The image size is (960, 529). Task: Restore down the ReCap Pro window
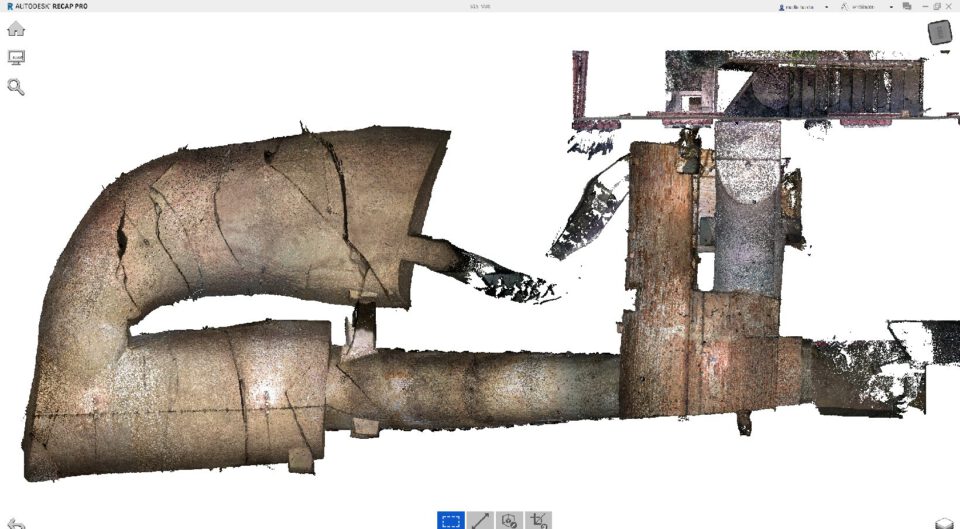937,6
